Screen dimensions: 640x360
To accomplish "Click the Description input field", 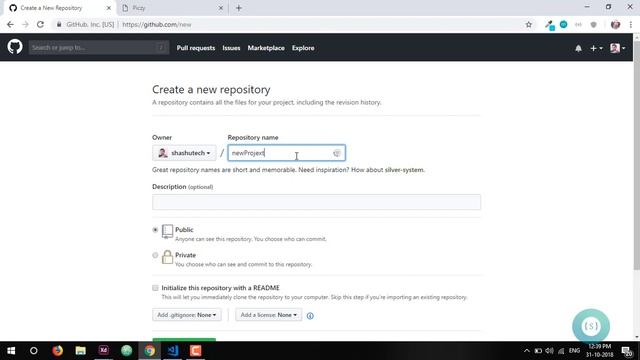I will click(316, 202).
